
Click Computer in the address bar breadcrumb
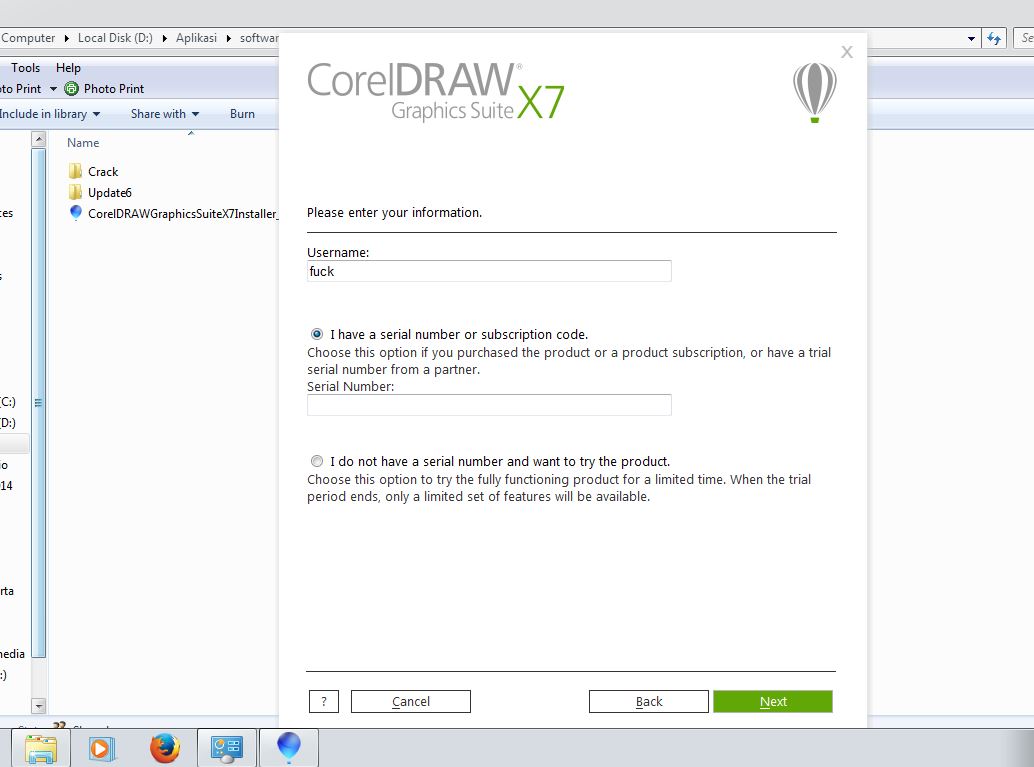(28, 38)
